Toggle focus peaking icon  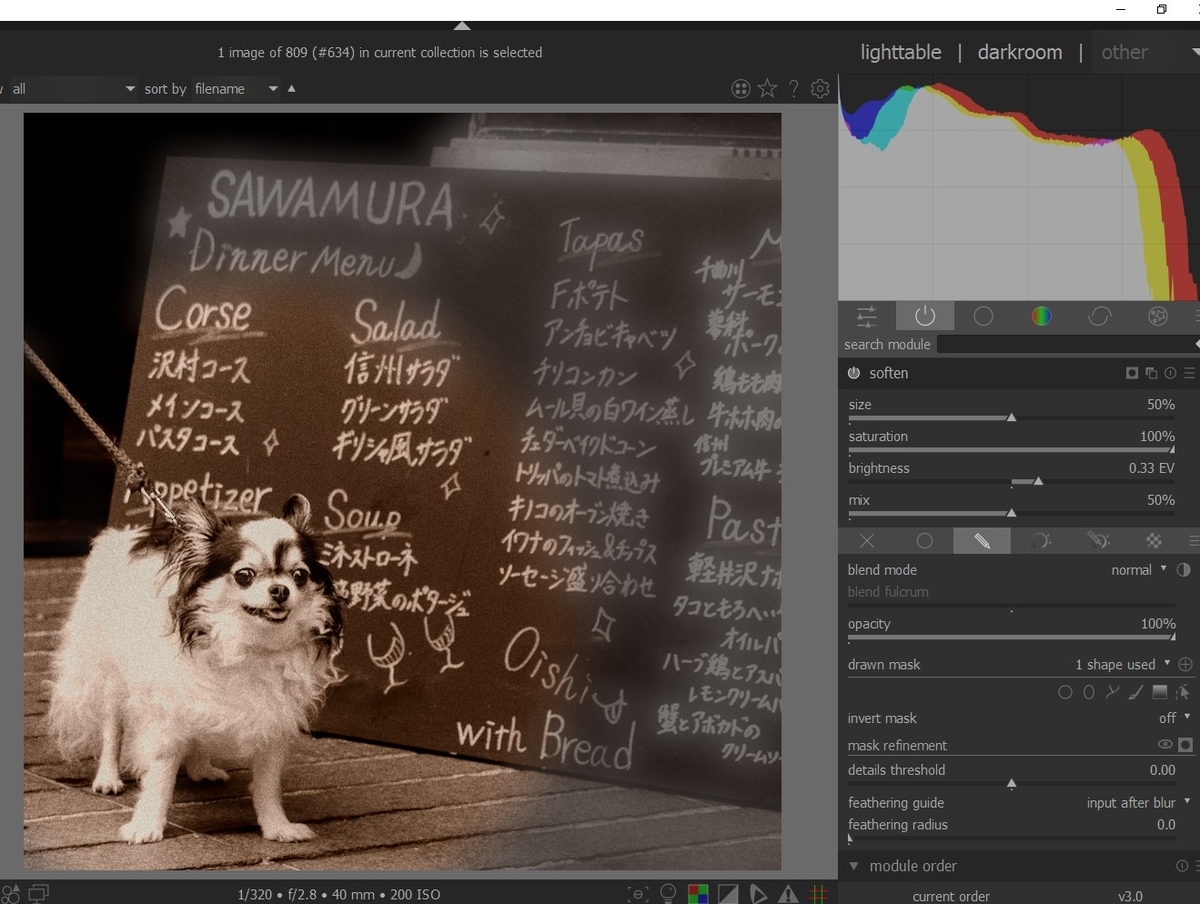click(x=638, y=894)
